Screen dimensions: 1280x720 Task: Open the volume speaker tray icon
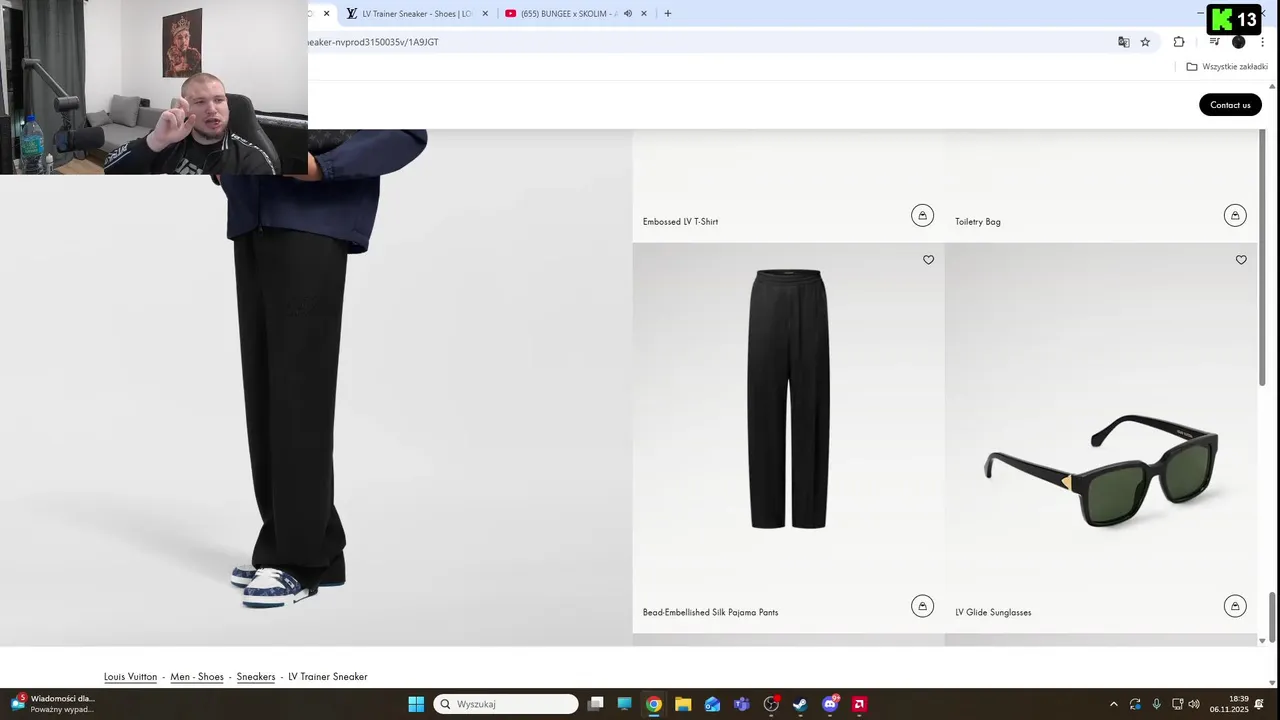coord(1194,704)
